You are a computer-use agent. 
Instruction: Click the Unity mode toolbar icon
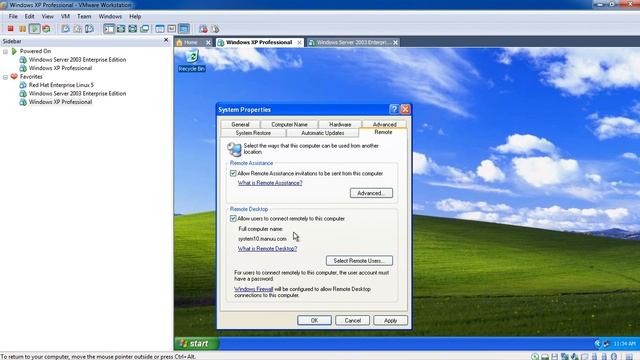pos(144,29)
